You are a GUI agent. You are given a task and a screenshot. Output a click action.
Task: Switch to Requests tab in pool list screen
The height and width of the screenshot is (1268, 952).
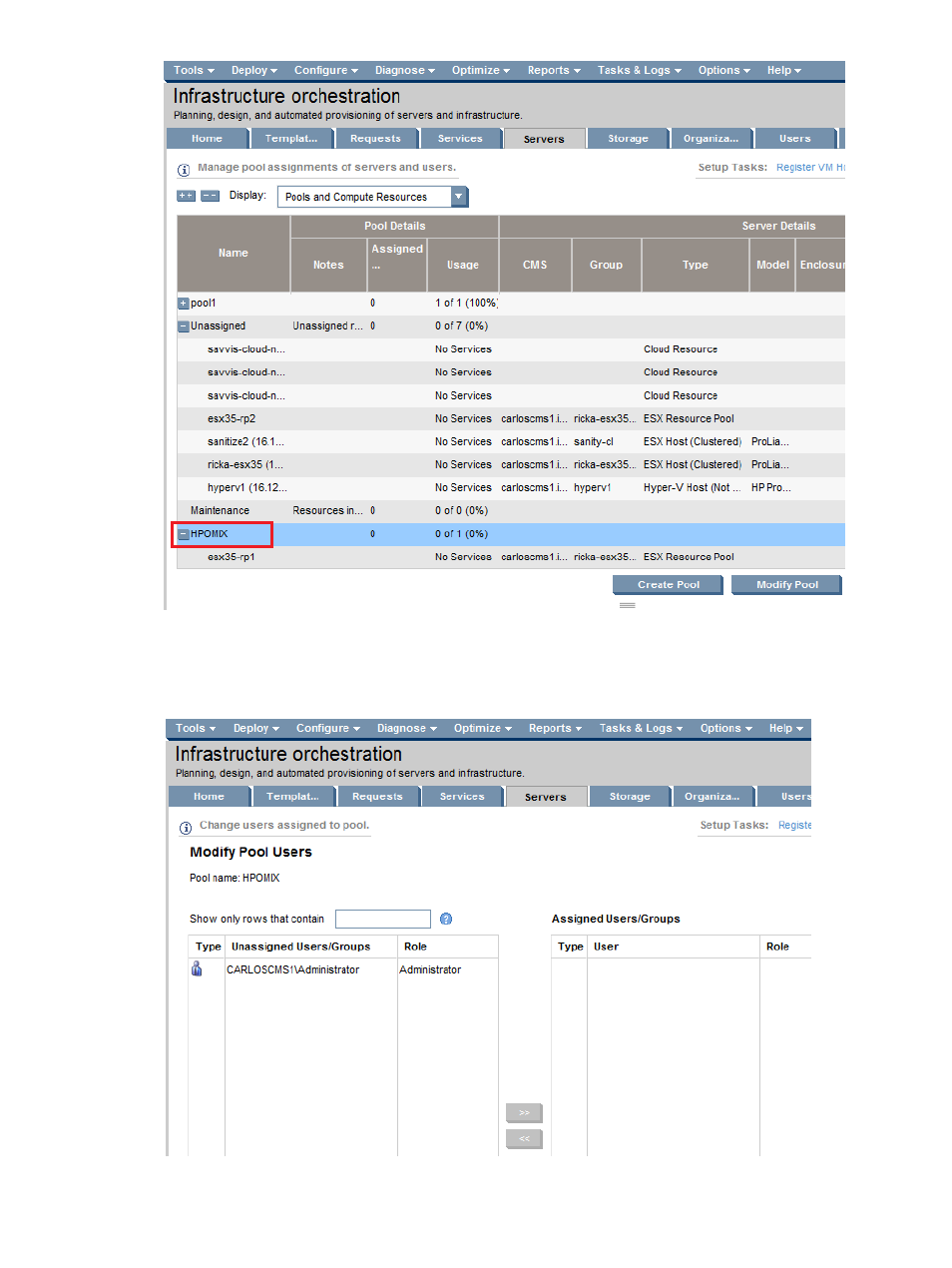[376, 139]
